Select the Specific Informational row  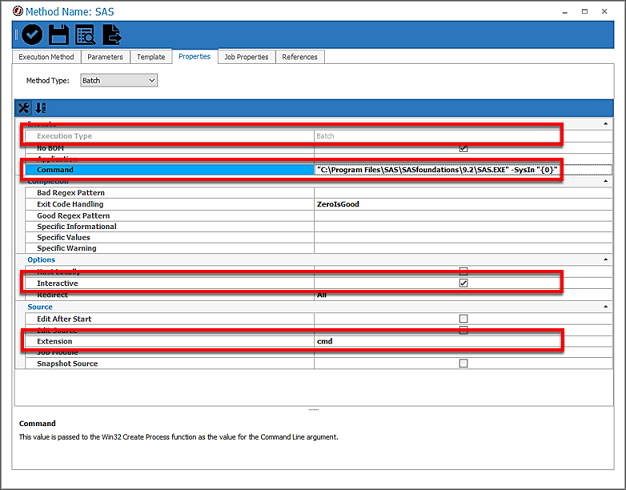click(319, 226)
